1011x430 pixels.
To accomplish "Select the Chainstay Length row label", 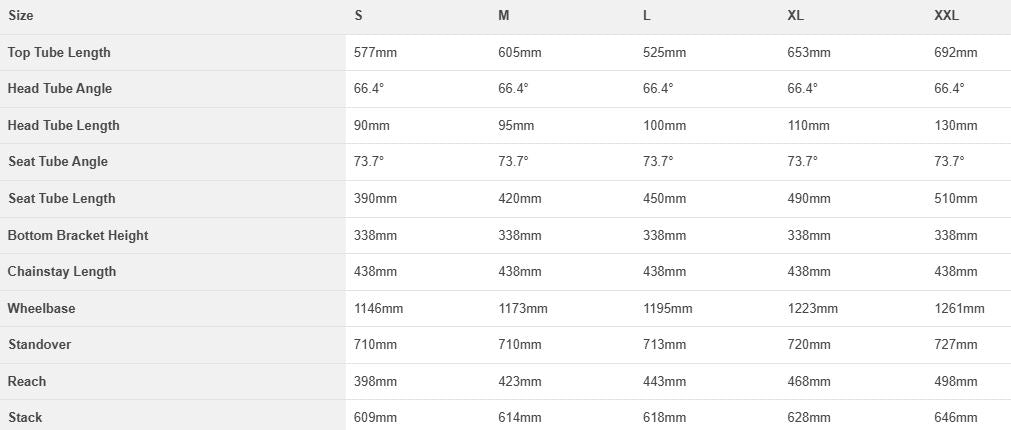I will tap(62, 271).
